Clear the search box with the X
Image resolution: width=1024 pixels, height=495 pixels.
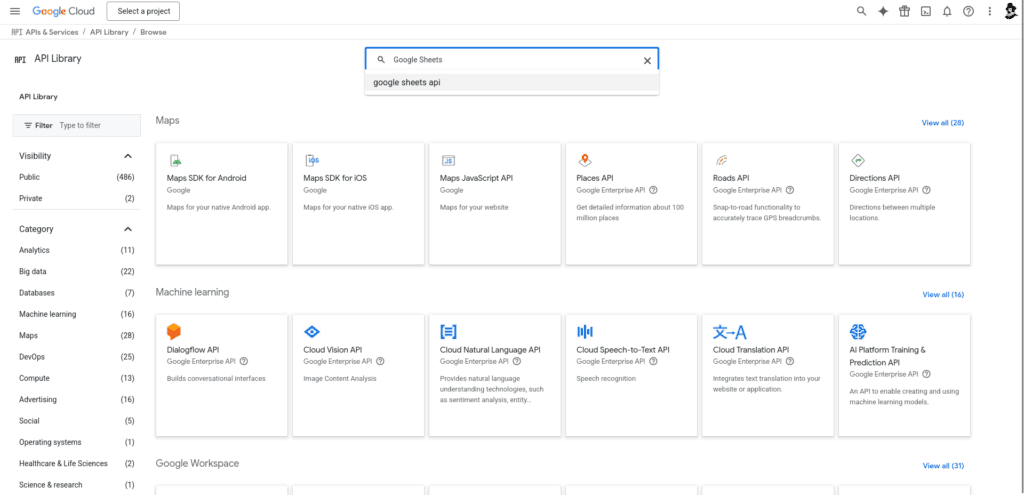point(647,61)
